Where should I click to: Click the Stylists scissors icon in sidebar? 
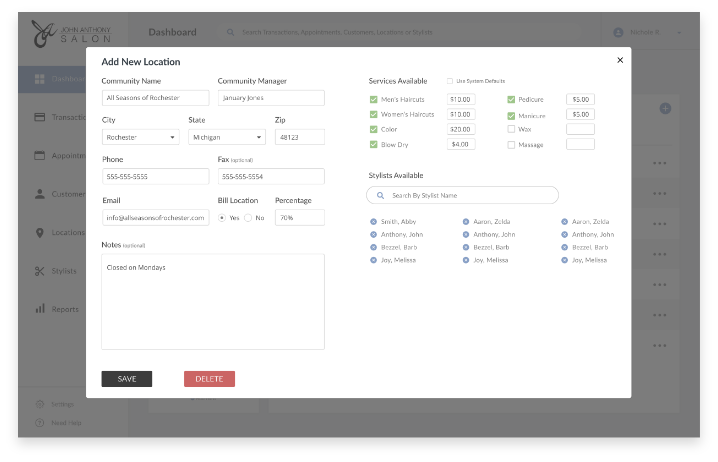[40, 271]
